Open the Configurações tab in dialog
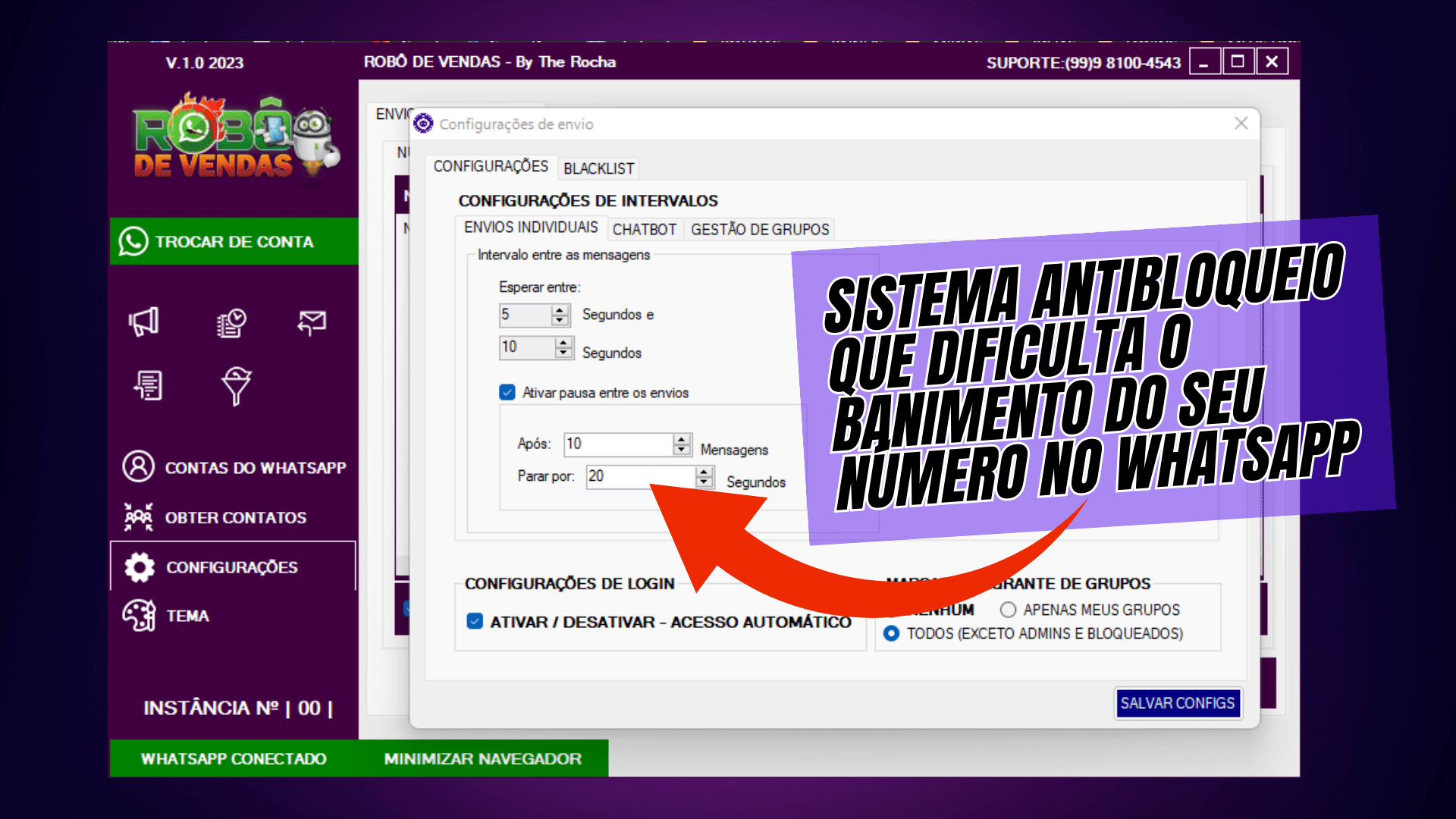This screenshot has width=1456, height=819. coord(491,166)
